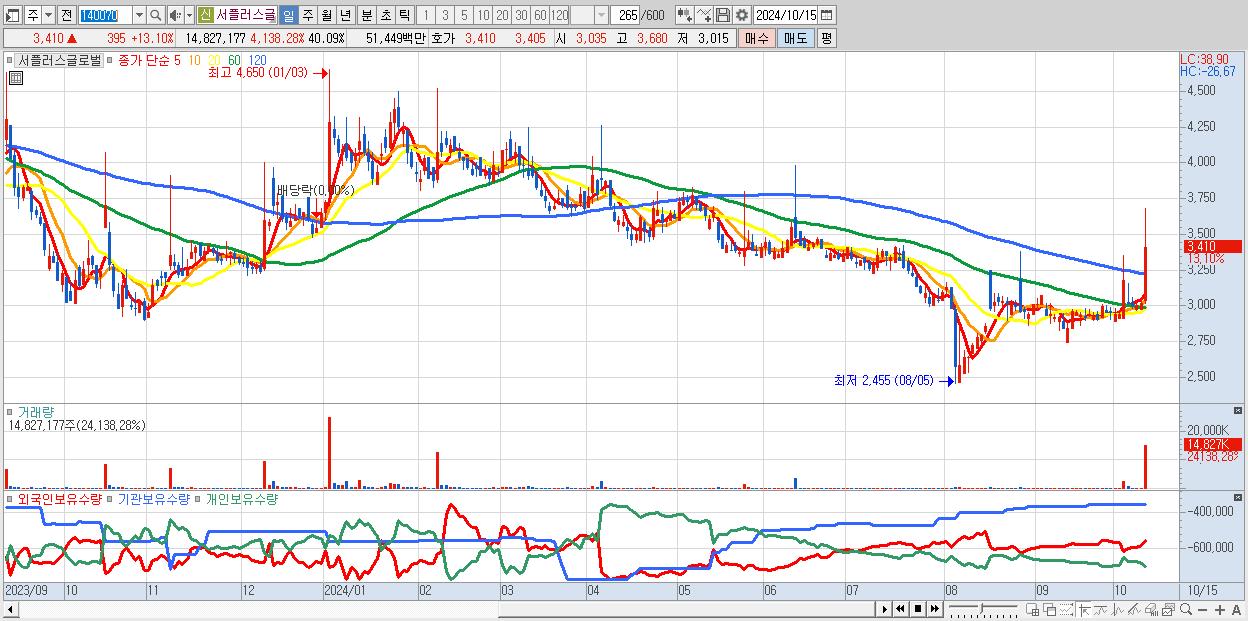This screenshot has width=1248, height=621.
Task: Select interval 120 tab
Action: pyautogui.click(x=560, y=15)
